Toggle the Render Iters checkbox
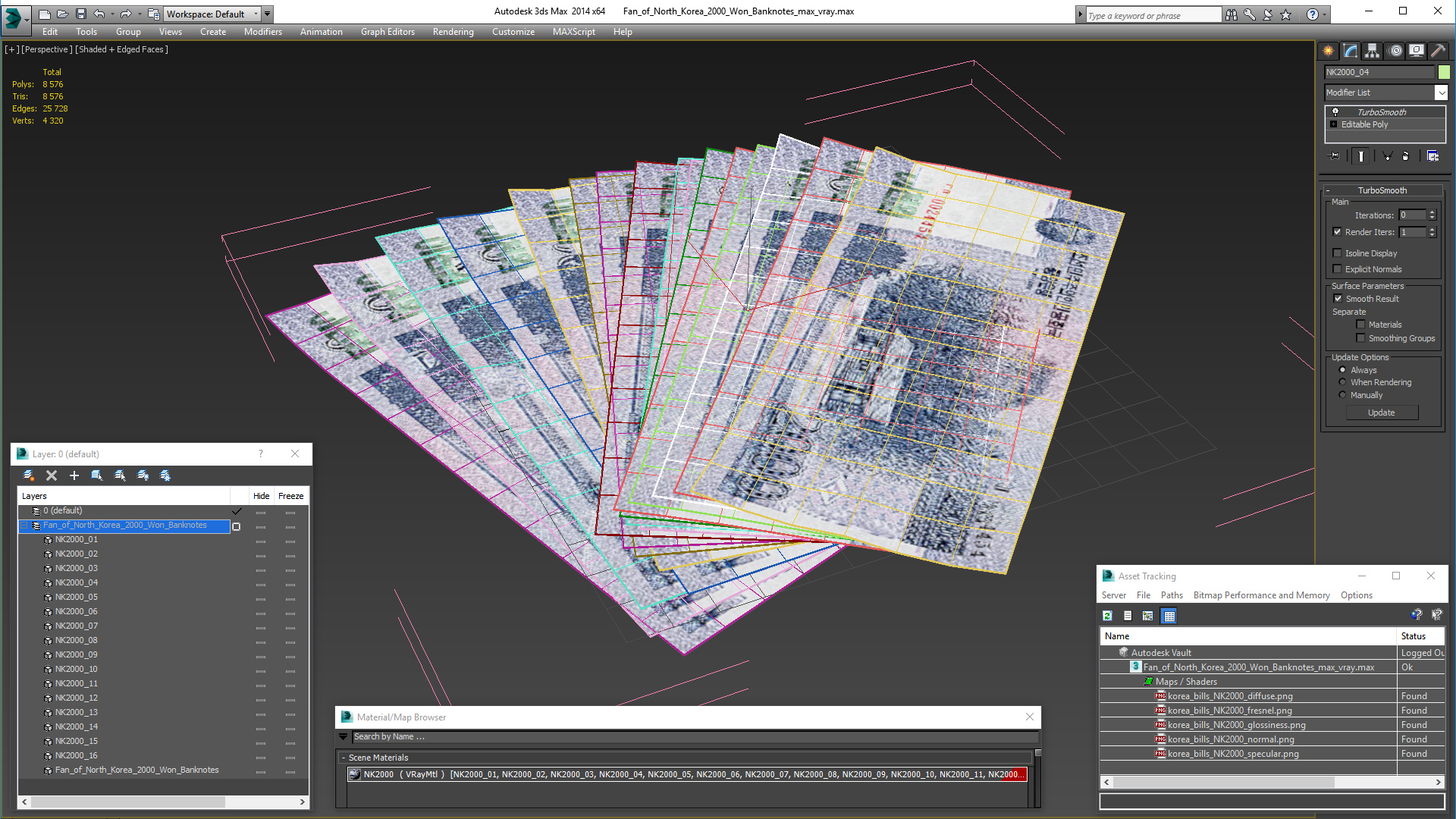Image resolution: width=1456 pixels, height=819 pixels. [x=1338, y=232]
